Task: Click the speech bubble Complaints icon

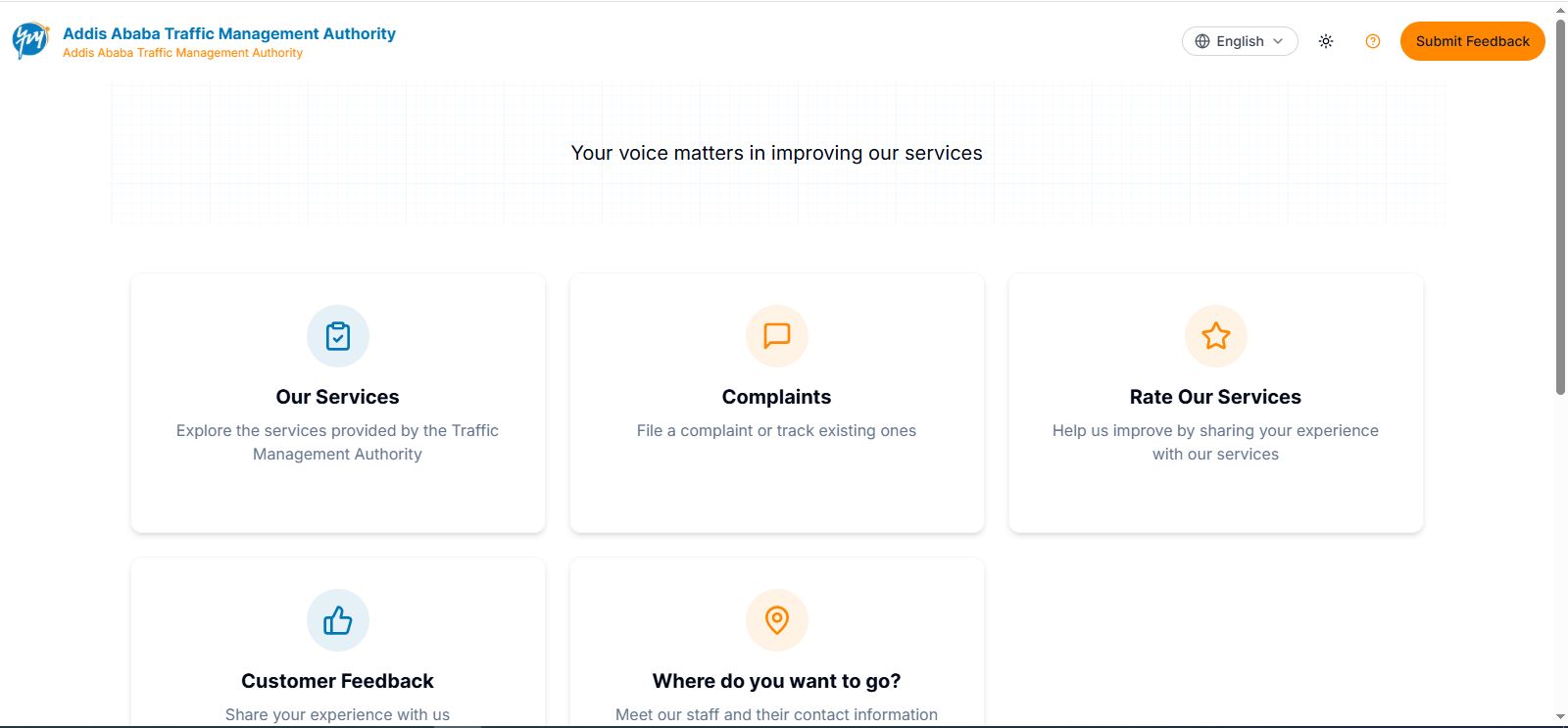Action: pos(777,336)
